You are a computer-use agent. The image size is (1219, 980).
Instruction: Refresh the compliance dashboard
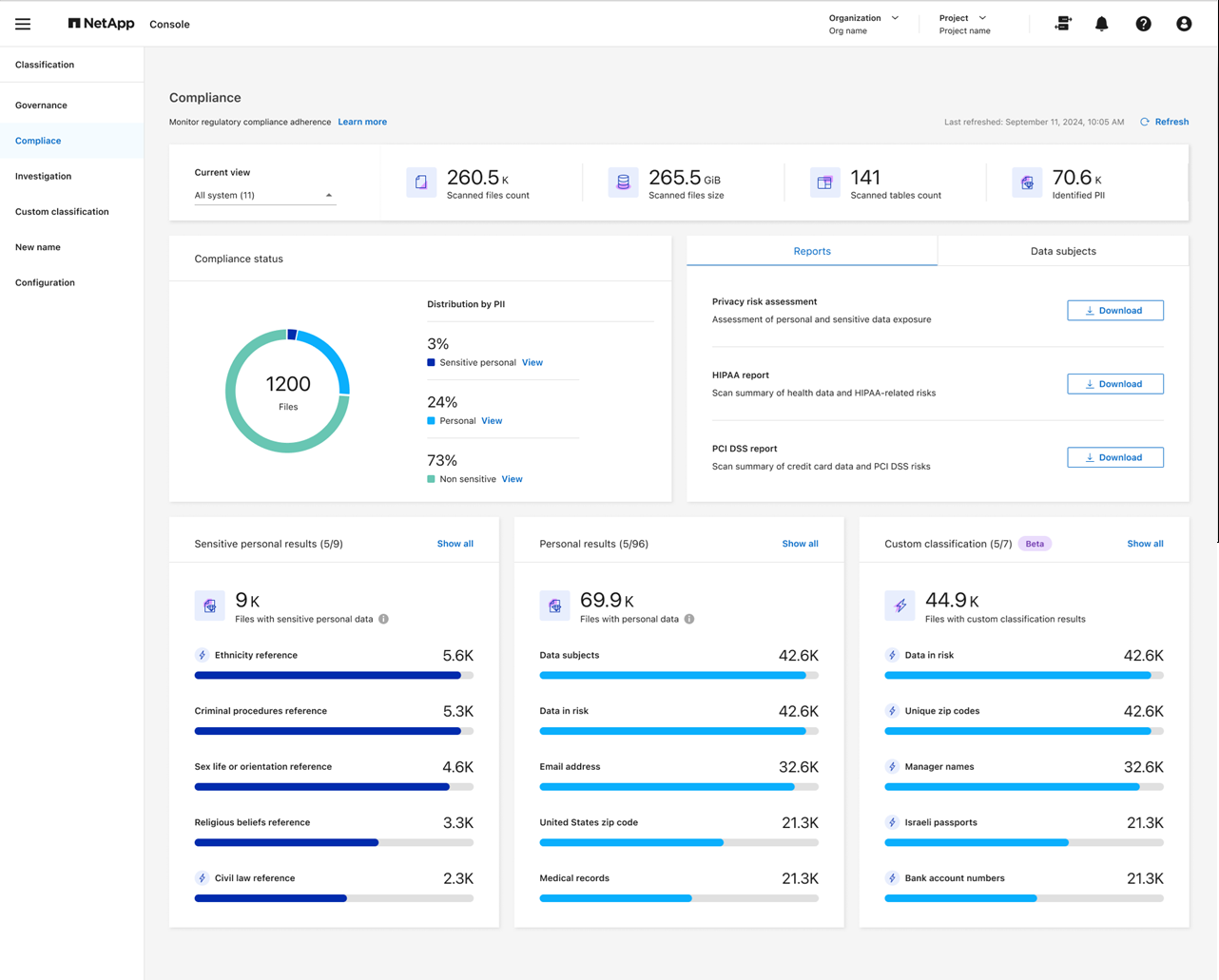coord(1165,122)
